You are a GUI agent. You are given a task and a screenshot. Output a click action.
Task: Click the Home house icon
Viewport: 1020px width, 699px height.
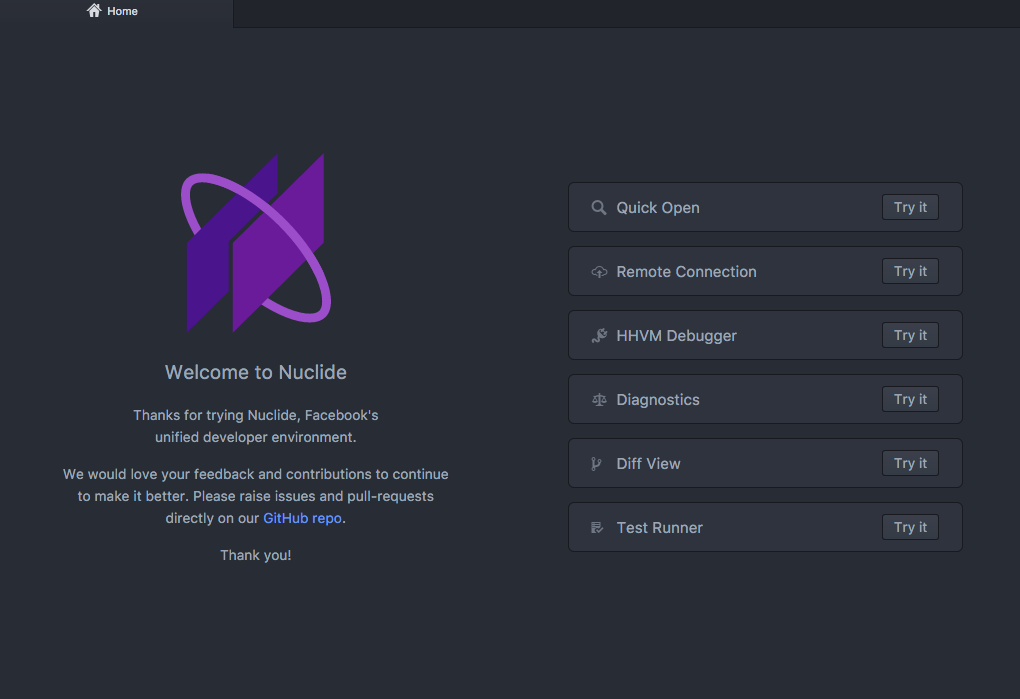pyautogui.click(x=94, y=10)
